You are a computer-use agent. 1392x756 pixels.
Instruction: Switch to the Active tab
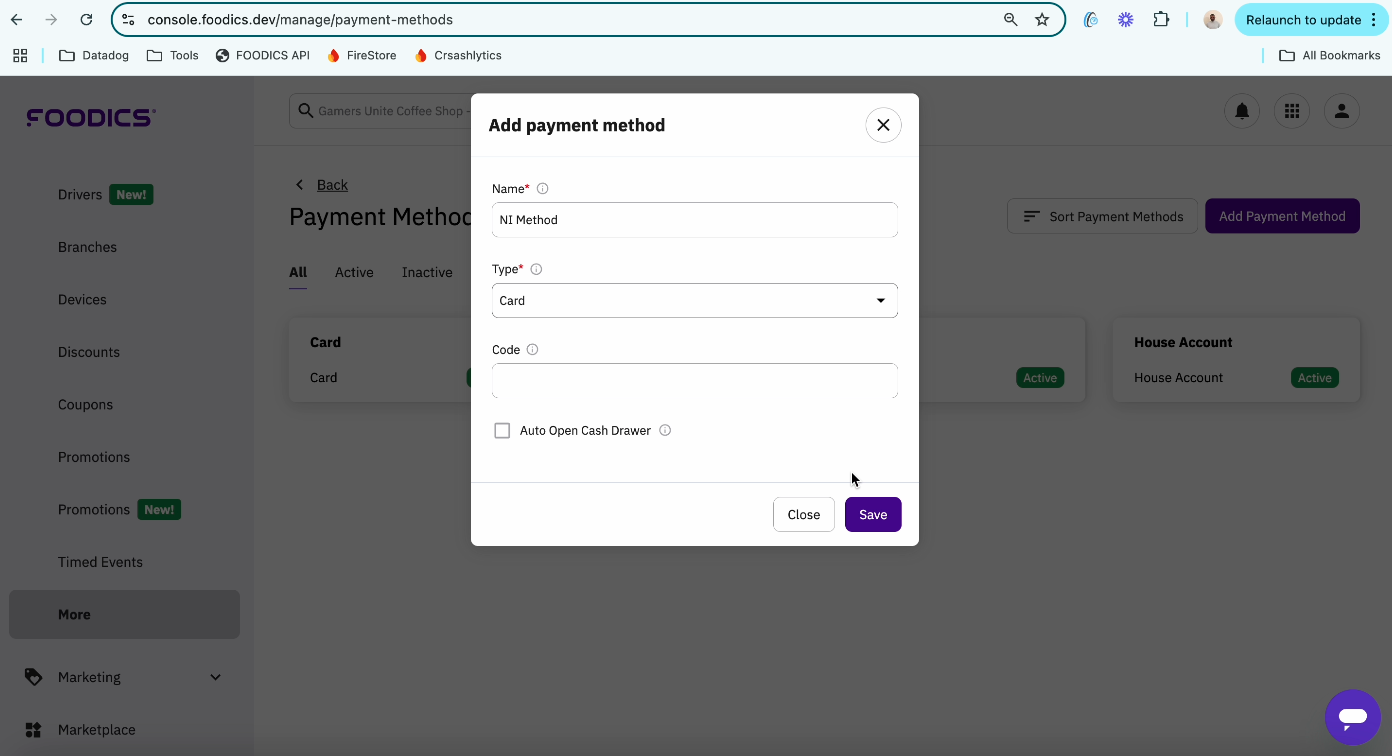click(x=354, y=272)
